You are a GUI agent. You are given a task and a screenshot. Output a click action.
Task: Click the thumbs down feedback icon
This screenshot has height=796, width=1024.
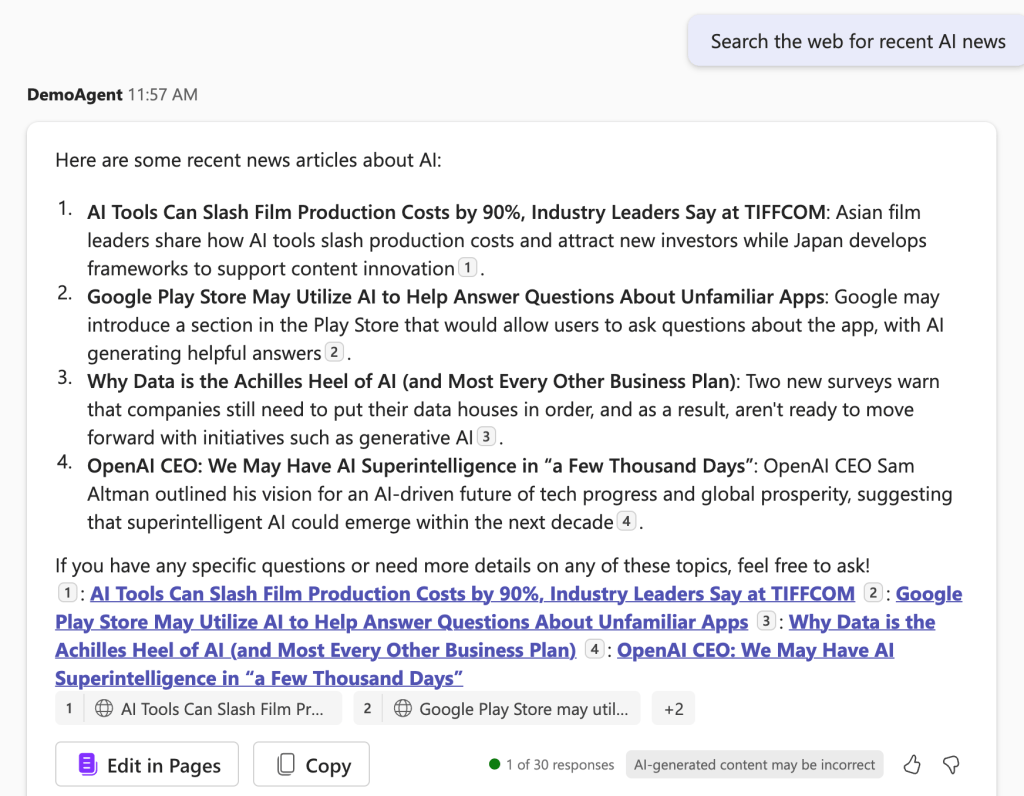pyautogui.click(x=951, y=765)
